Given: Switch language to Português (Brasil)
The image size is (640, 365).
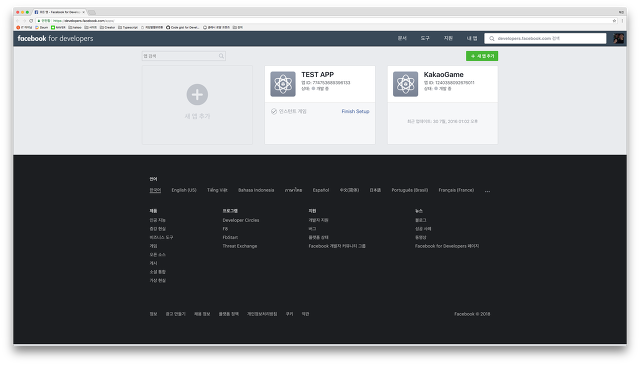Looking at the screenshot, I should (410, 190).
